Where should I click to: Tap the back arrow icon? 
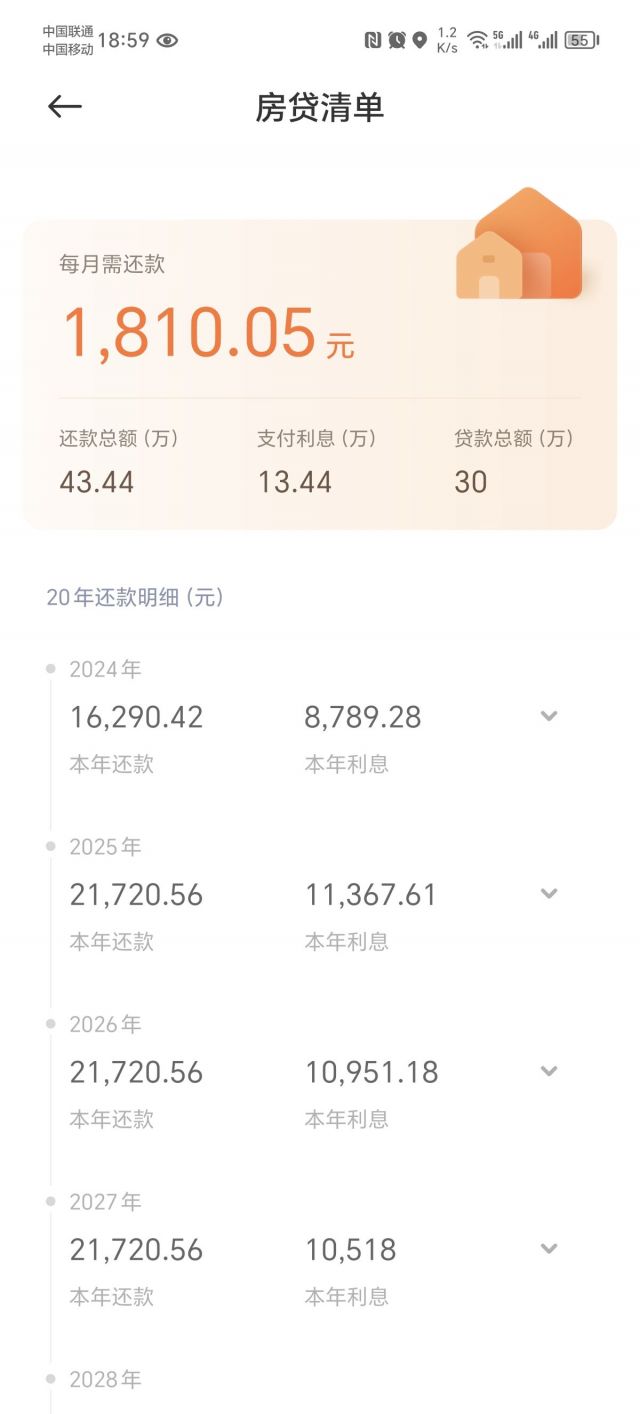pos(65,107)
